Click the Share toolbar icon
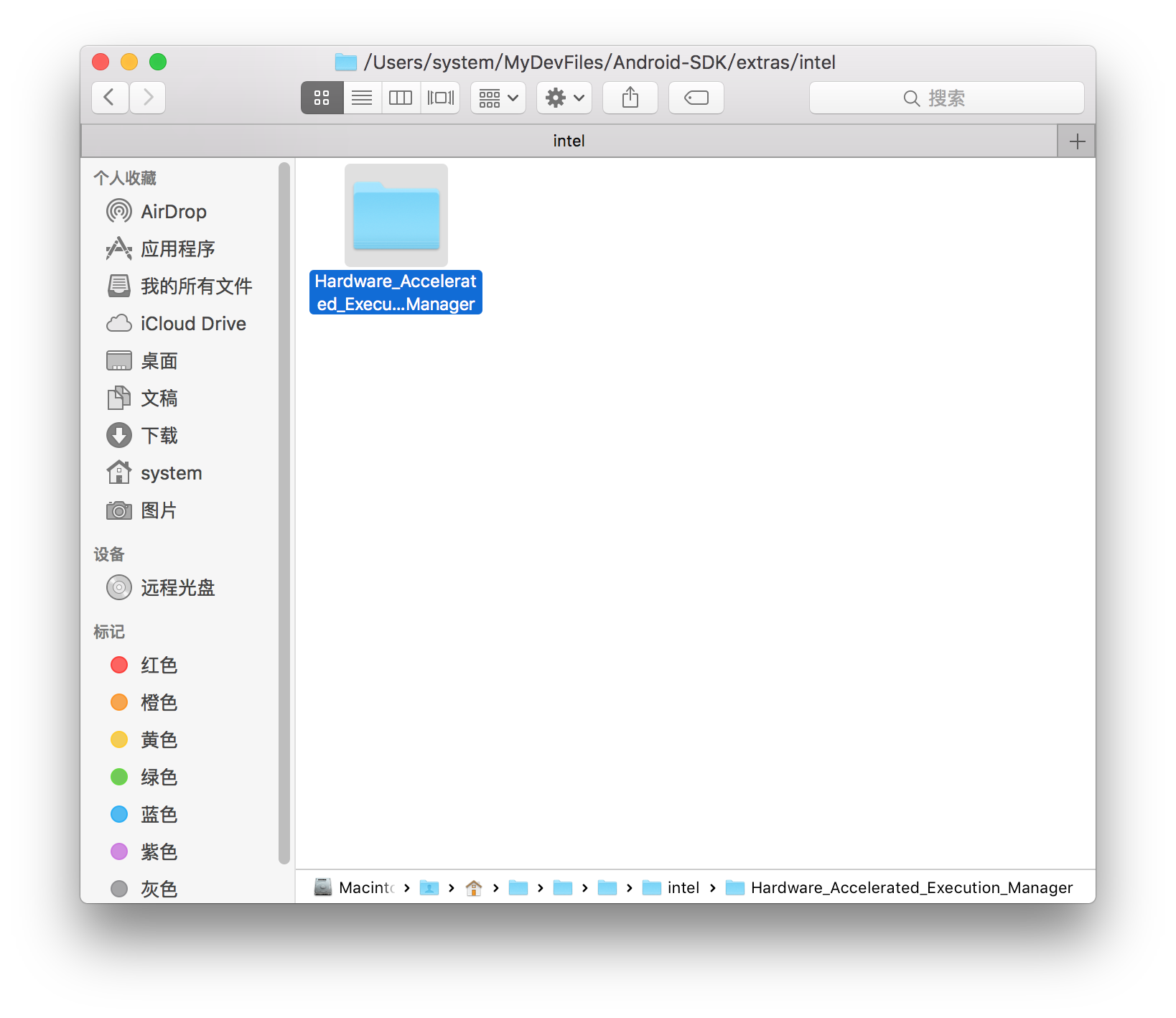The image size is (1176, 1018). pyautogui.click(x=630, y=98)
